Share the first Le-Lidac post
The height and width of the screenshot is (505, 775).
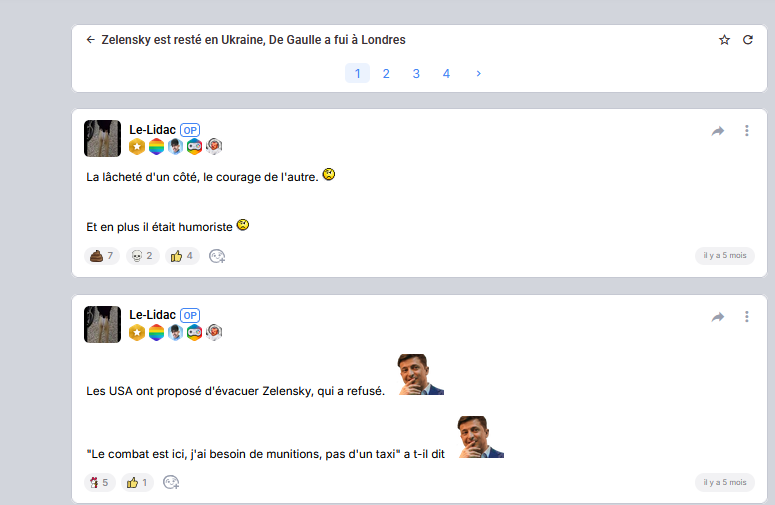(718, 131)
